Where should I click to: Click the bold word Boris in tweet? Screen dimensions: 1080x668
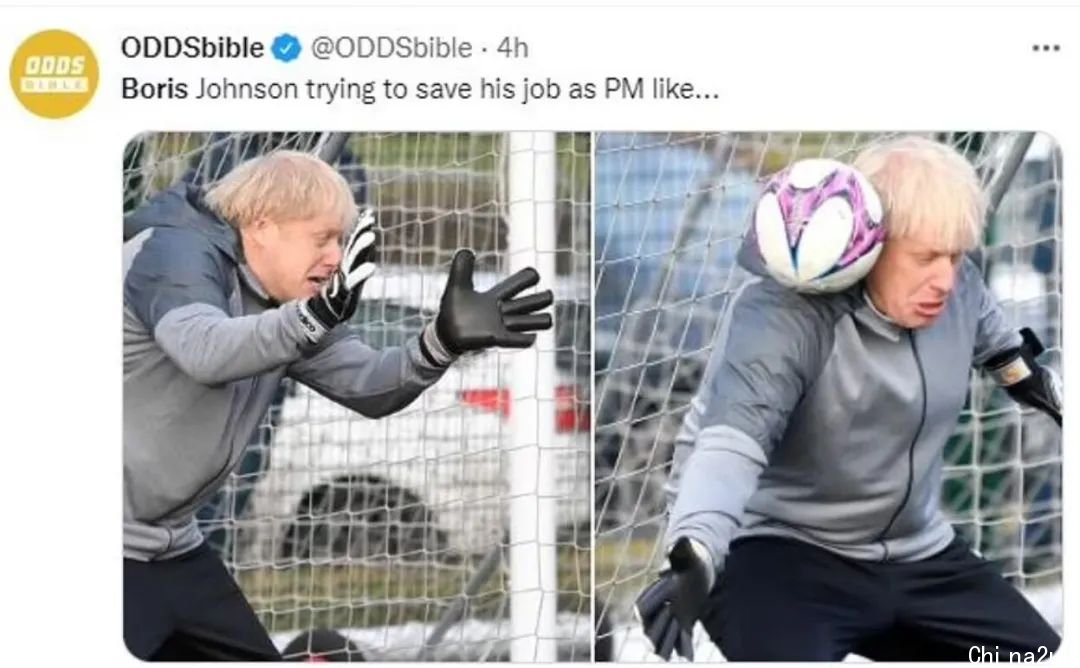pyautogui.click(x=154, y=89)
